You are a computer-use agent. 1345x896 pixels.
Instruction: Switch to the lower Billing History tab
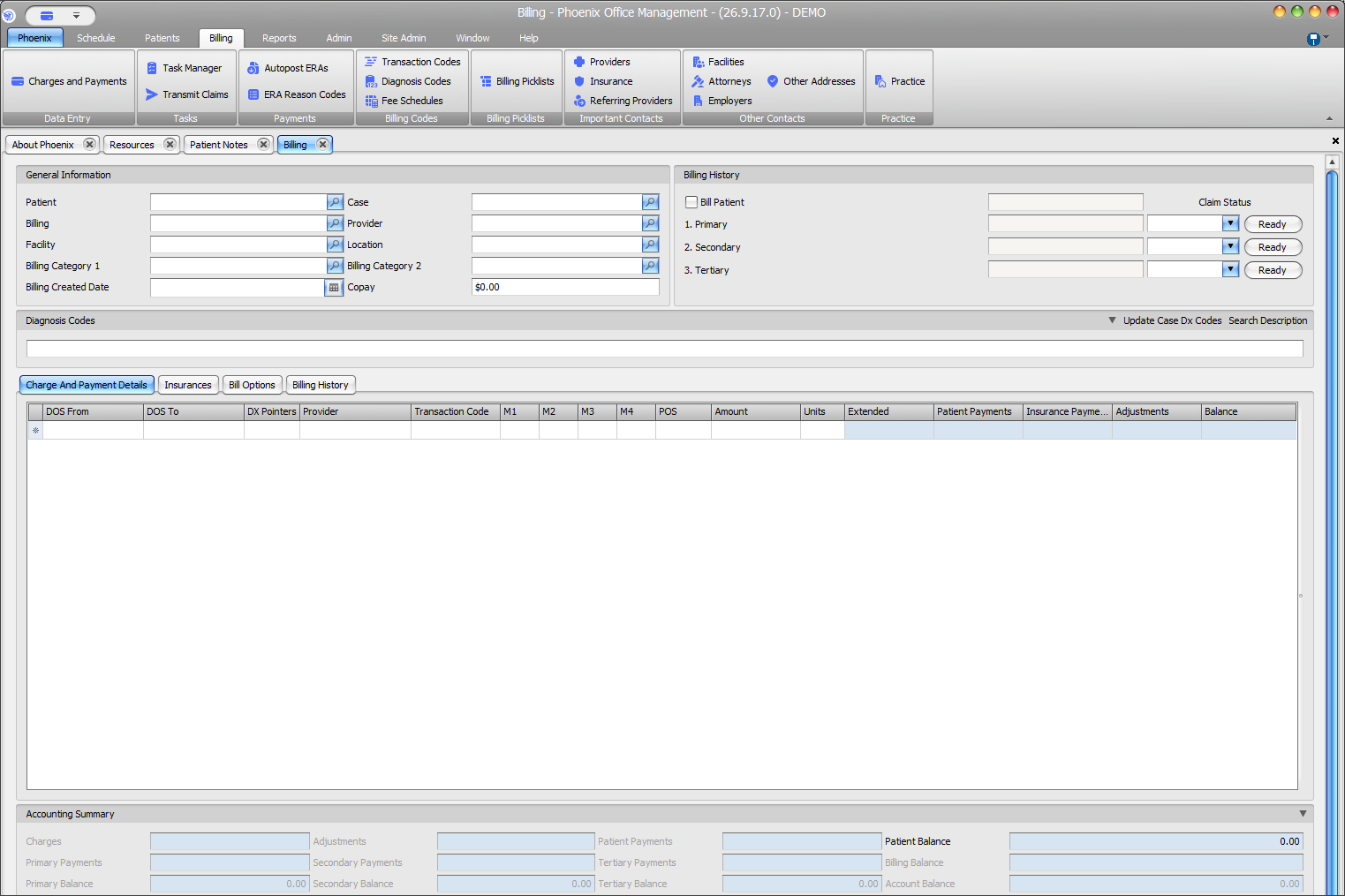point(321,385)
